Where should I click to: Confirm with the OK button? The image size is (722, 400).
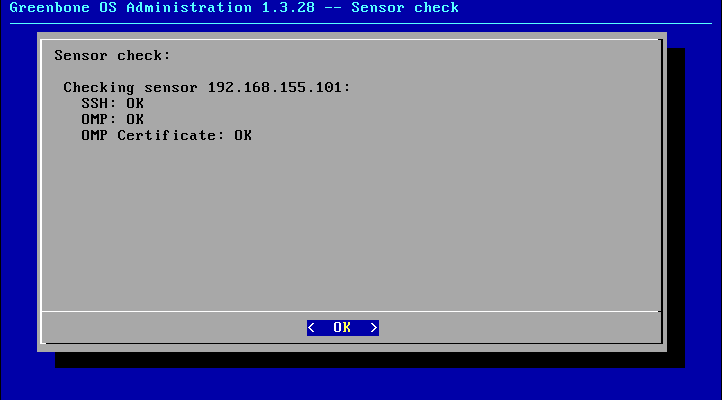[343, 328]
